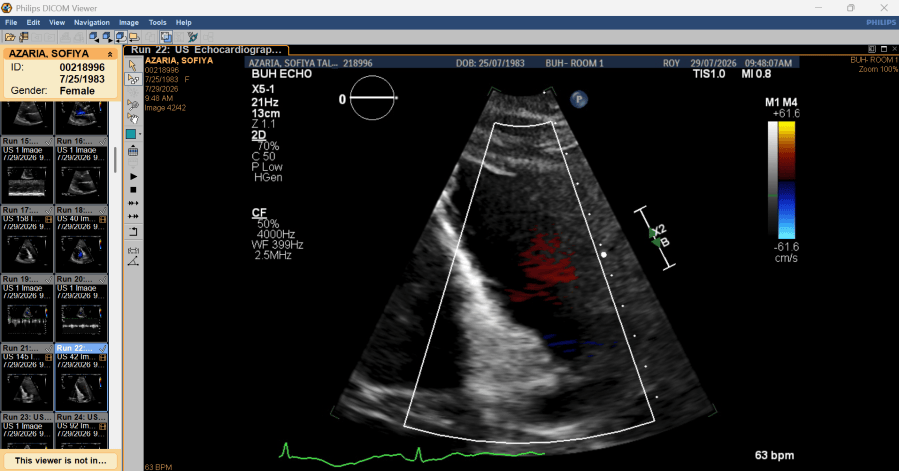Click the next series cube icon

coord(107,37)
